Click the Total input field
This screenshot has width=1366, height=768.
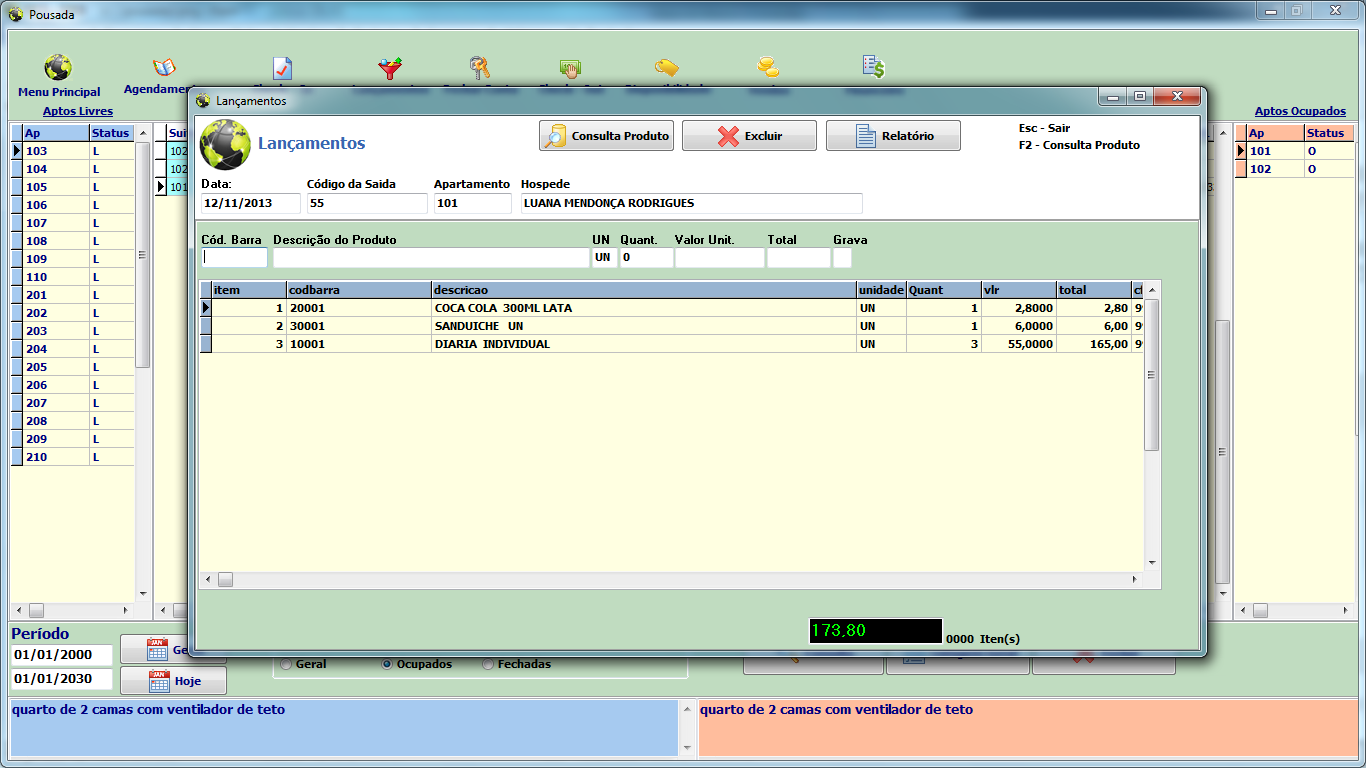pyautogui.click(x=799, y=257)
